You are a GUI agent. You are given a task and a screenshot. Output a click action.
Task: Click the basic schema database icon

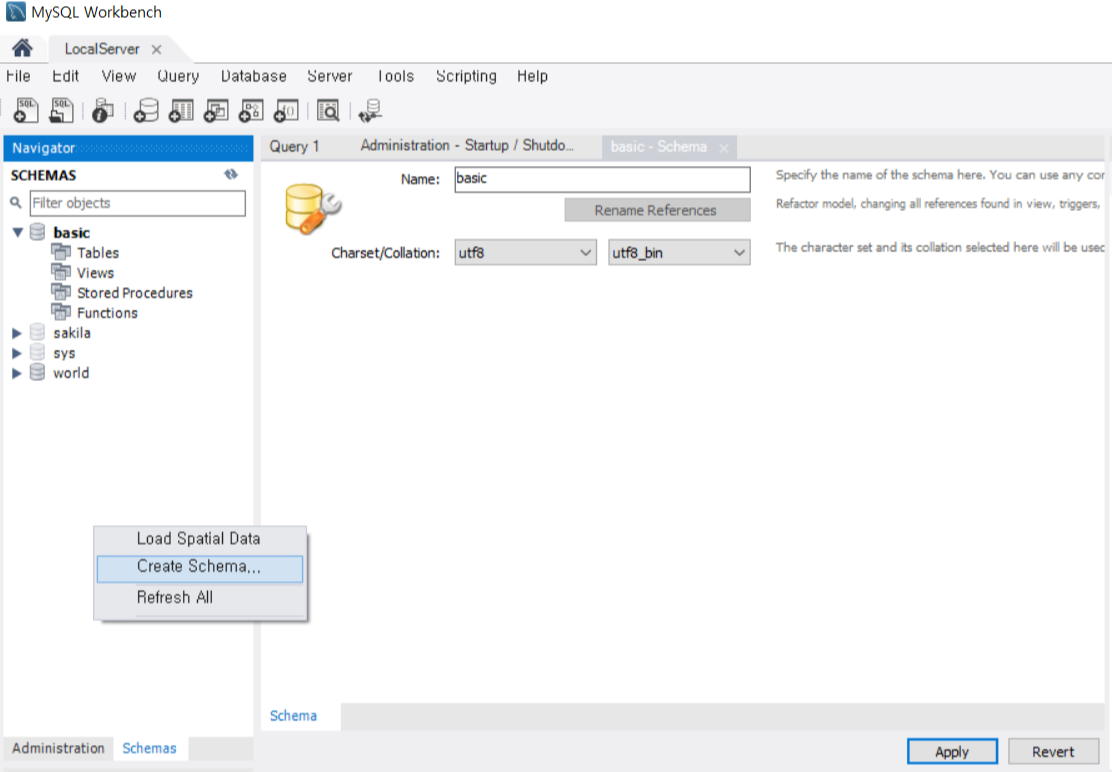(38, 232)
